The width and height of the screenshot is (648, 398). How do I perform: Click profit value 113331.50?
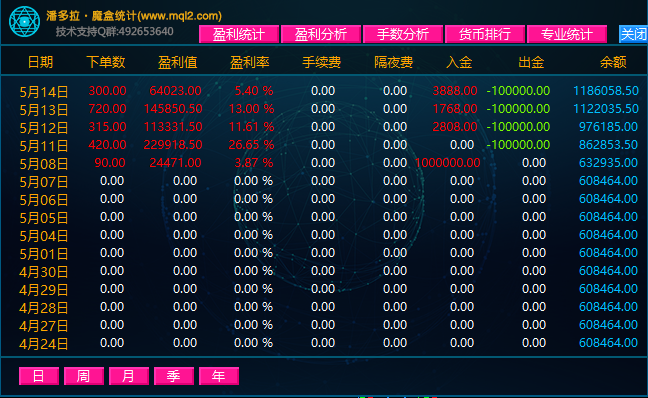[173, 127]
